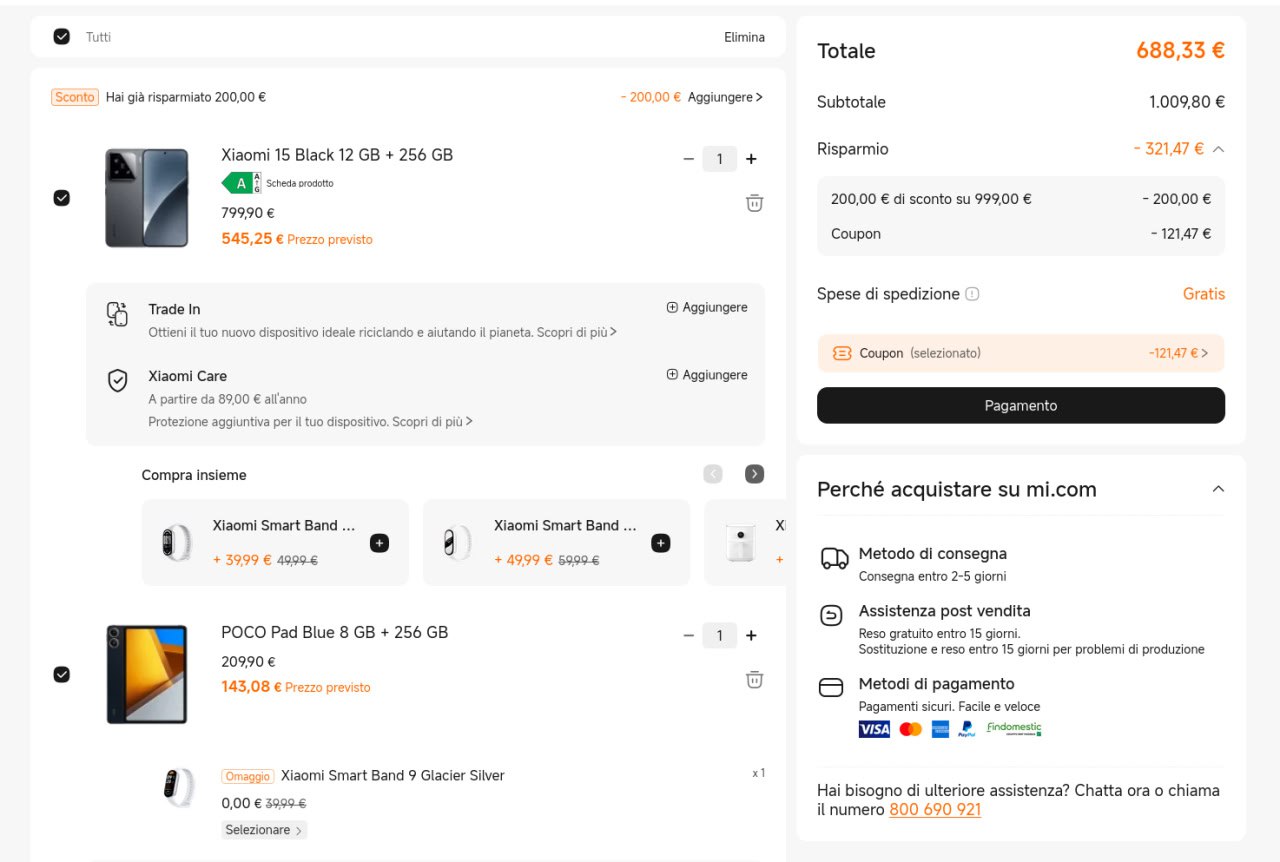Toggle the Tutti select-all checkbox
1280x862 pixels.
pyautogui.click(x=62, y=37)
